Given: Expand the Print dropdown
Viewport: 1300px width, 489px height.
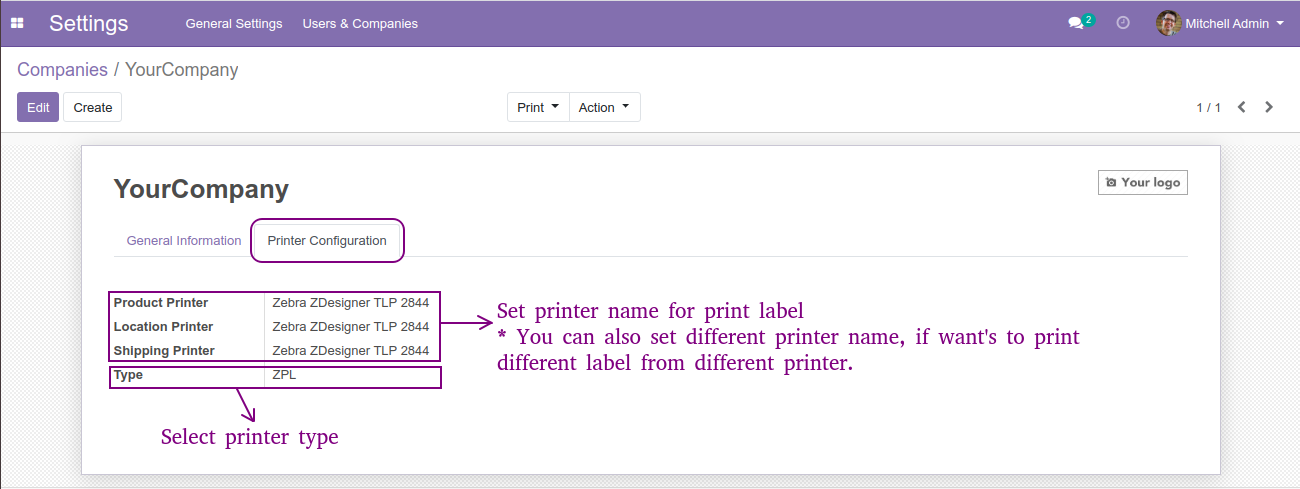Looking at the screenshot, I should [538, 107].
